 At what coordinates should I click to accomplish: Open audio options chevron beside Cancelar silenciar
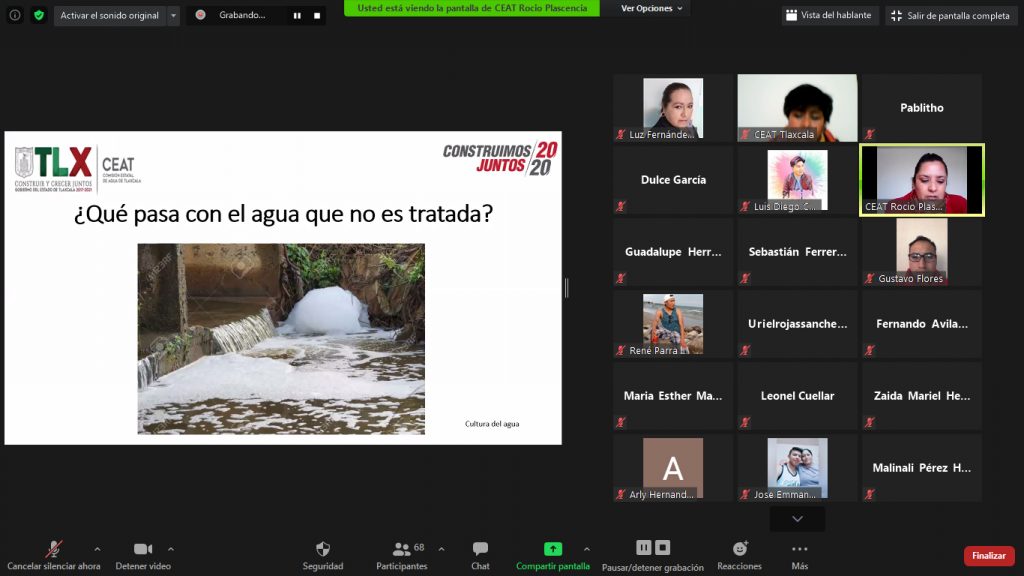coord(97,549)
